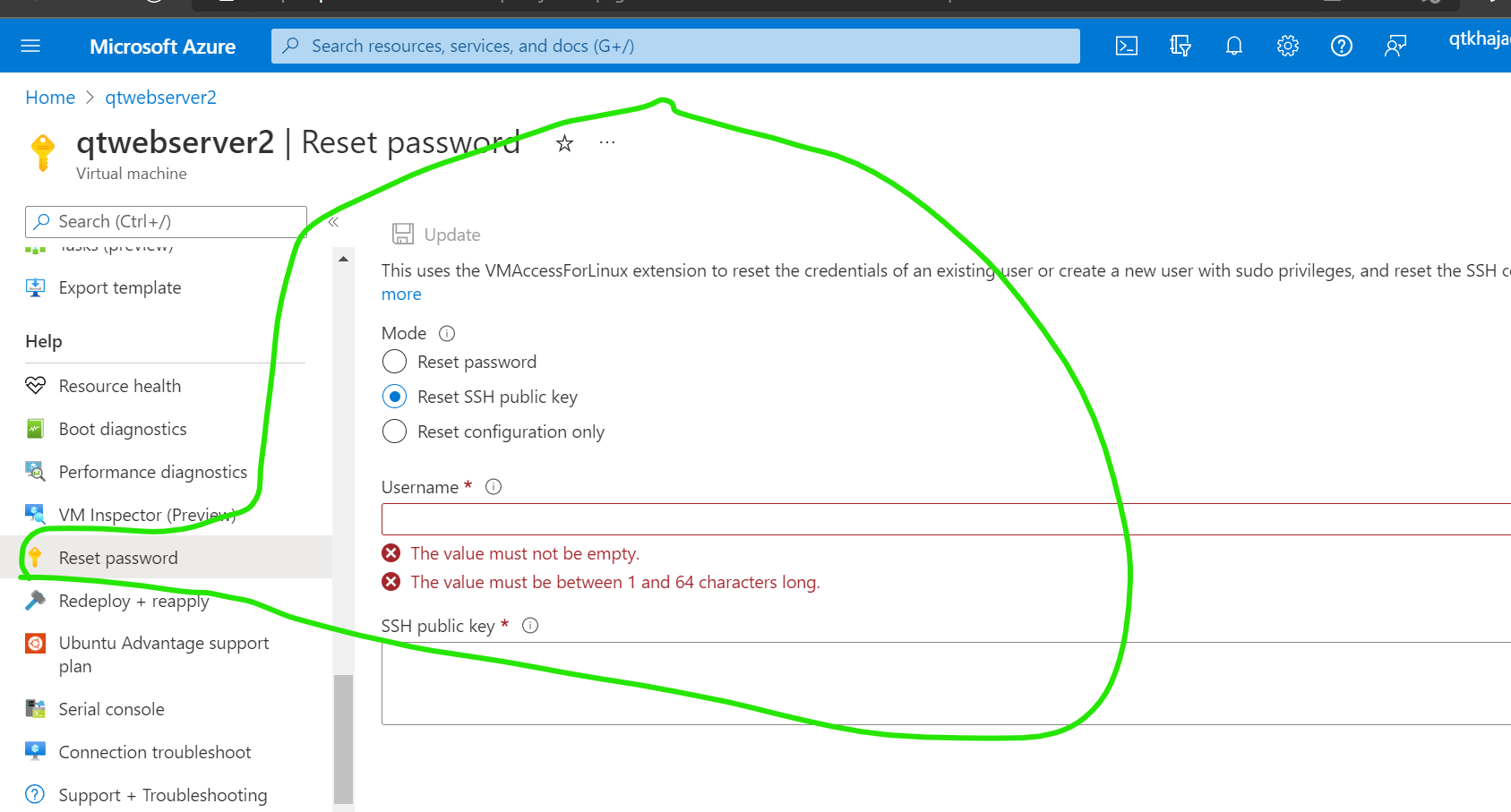This screenshot has height=812, width=1511.
Task: Open Cloud Shell from the top bar
Action: [x=1126, y=46]
